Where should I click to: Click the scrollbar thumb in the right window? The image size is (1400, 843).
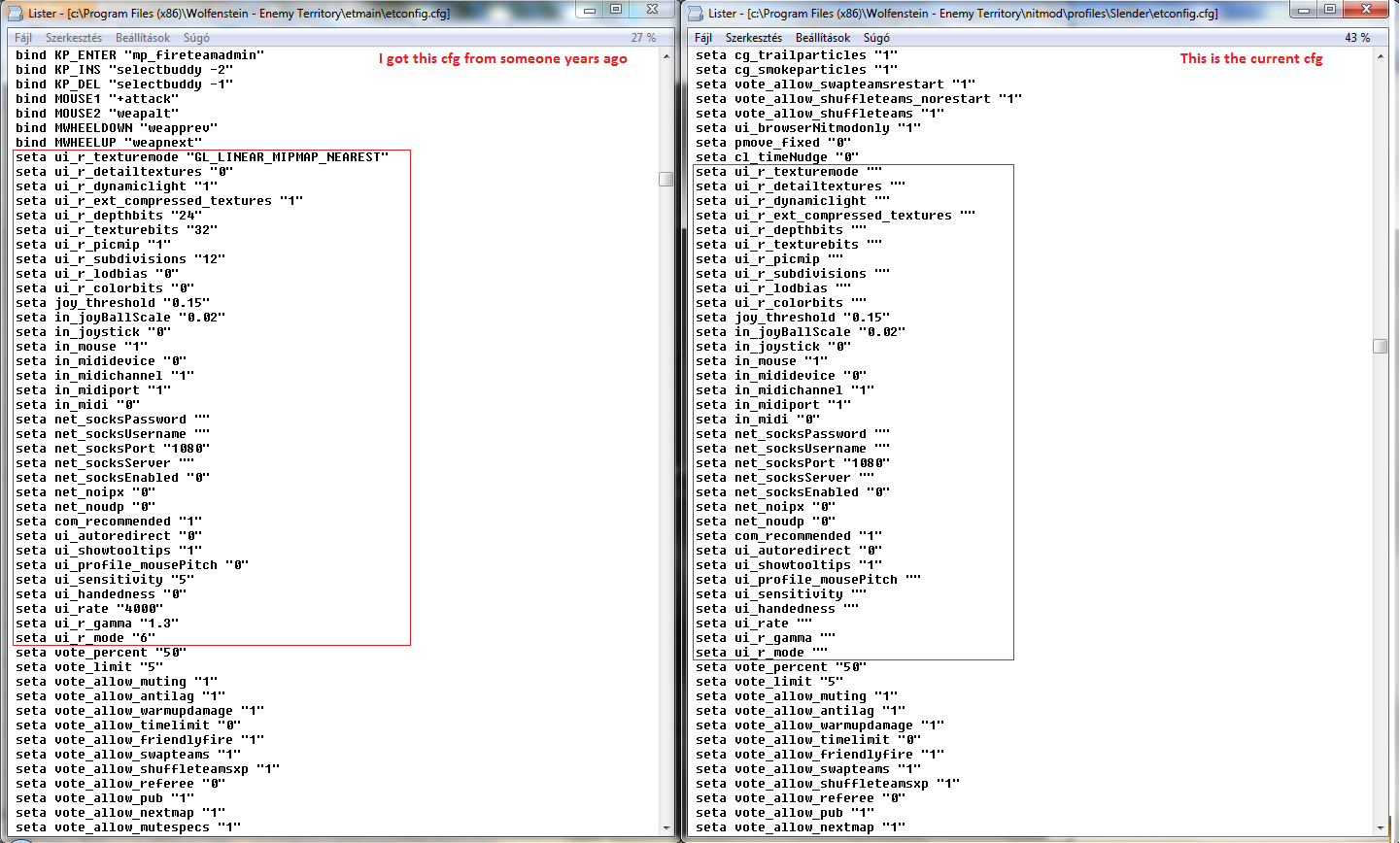[1381, 346]
